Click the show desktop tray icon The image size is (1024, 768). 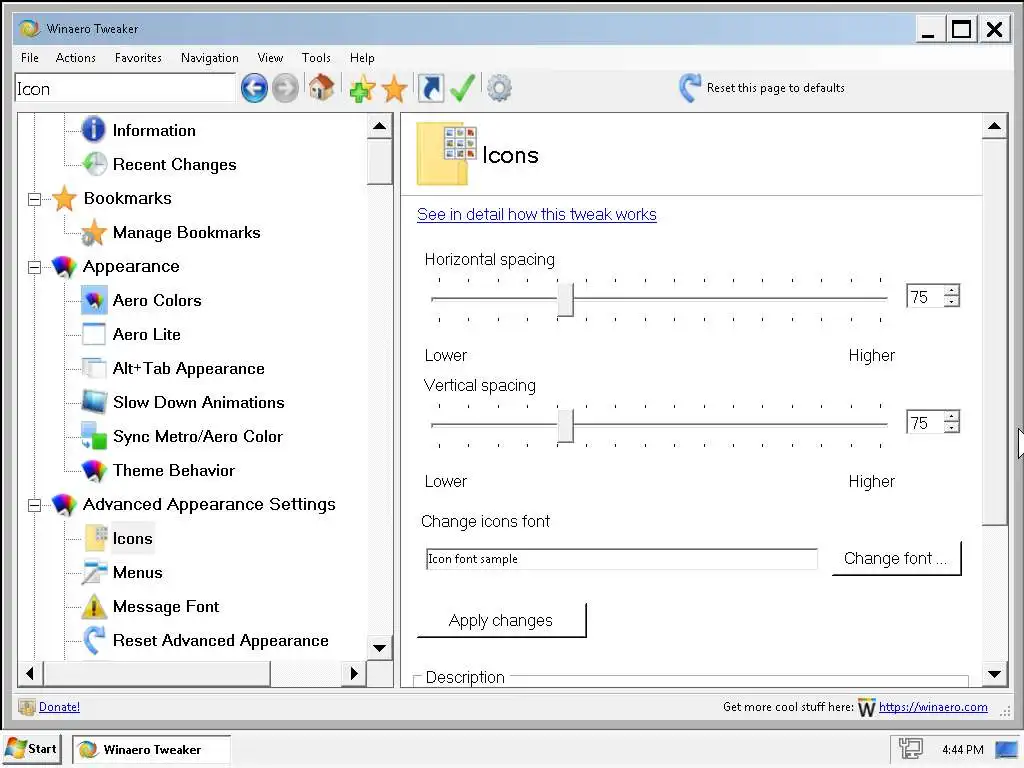[1006, 750]
